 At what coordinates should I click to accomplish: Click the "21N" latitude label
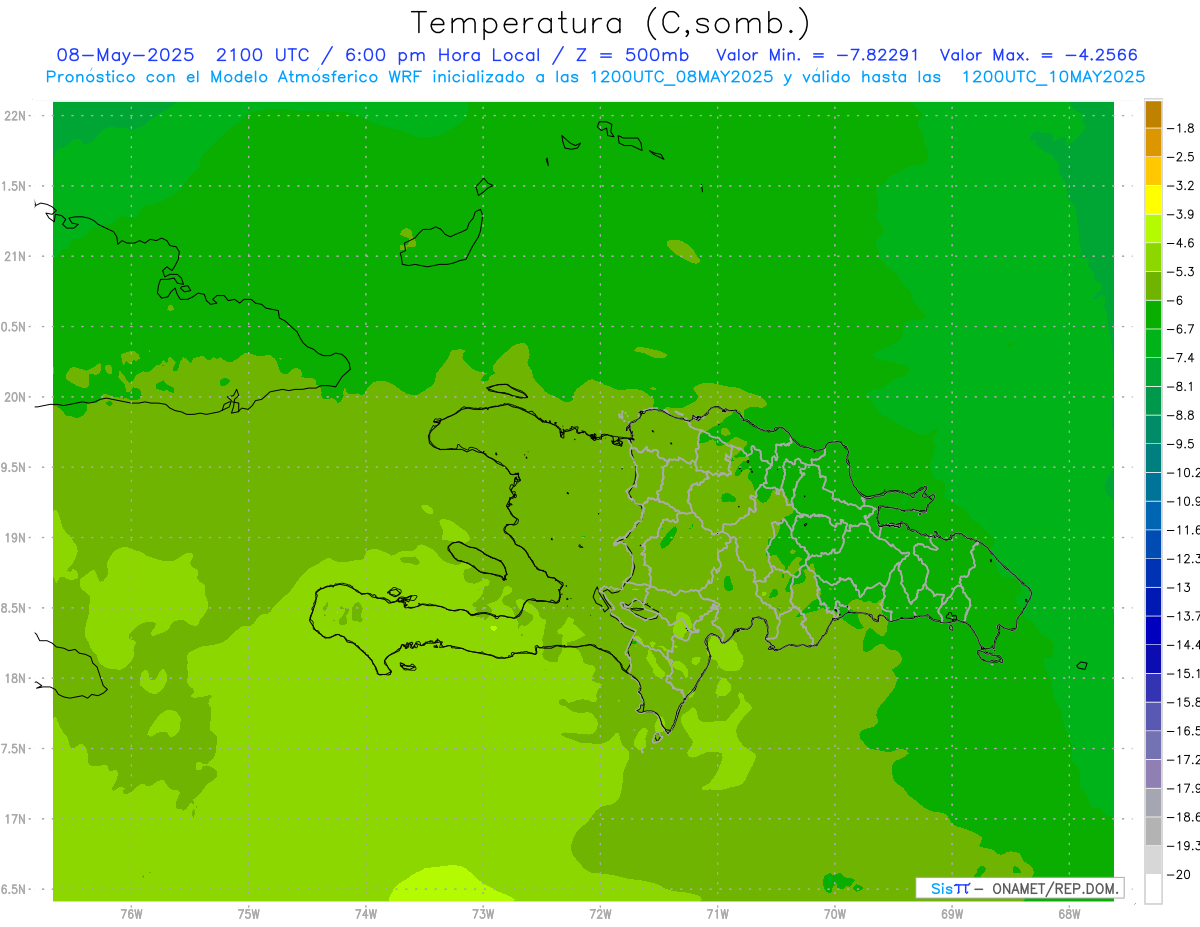tap(15, 256)
